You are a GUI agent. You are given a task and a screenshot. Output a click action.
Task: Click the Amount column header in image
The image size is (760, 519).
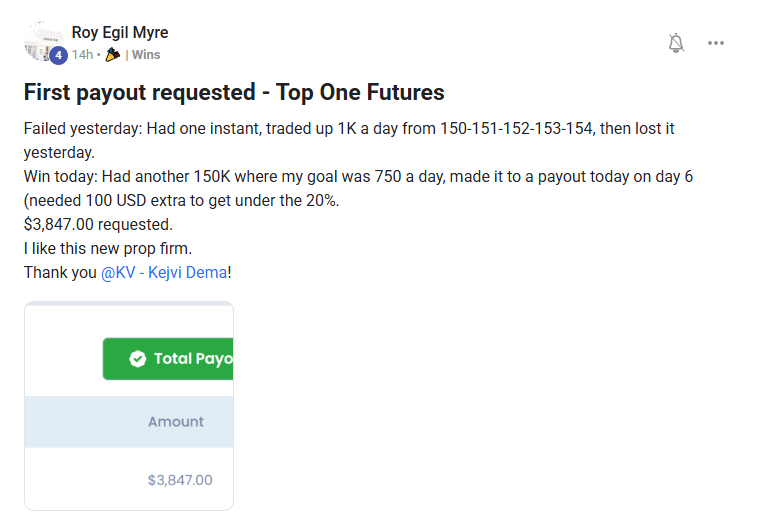point(176,422)
